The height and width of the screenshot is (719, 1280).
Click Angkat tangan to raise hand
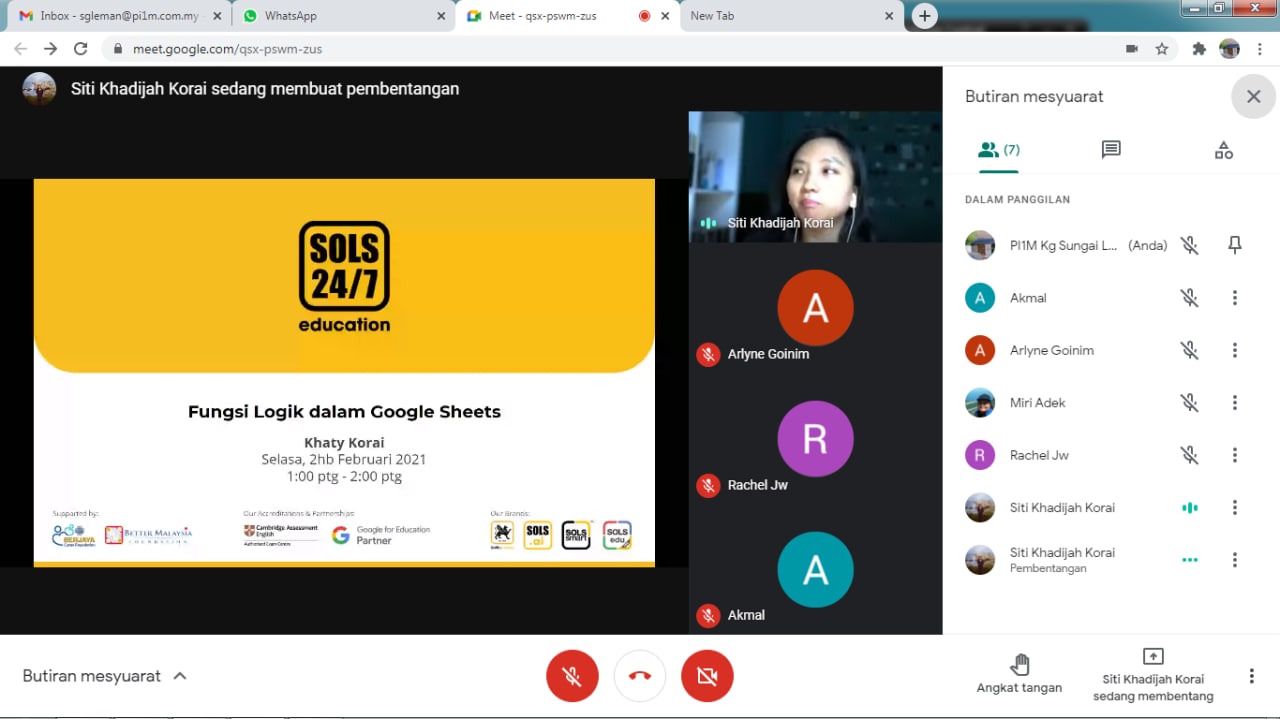[1019, 674]
